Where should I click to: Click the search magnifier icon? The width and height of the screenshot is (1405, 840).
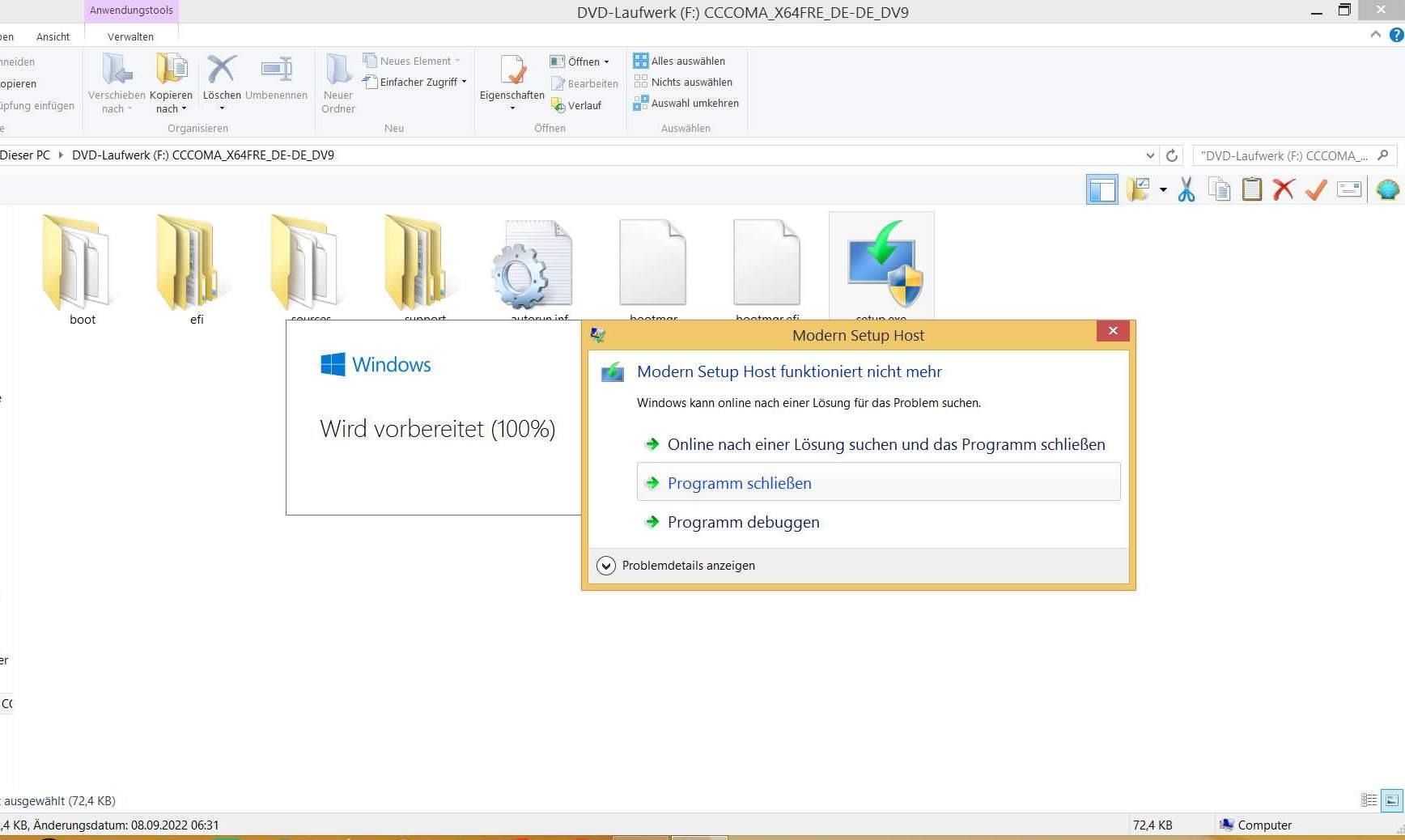1383,155
